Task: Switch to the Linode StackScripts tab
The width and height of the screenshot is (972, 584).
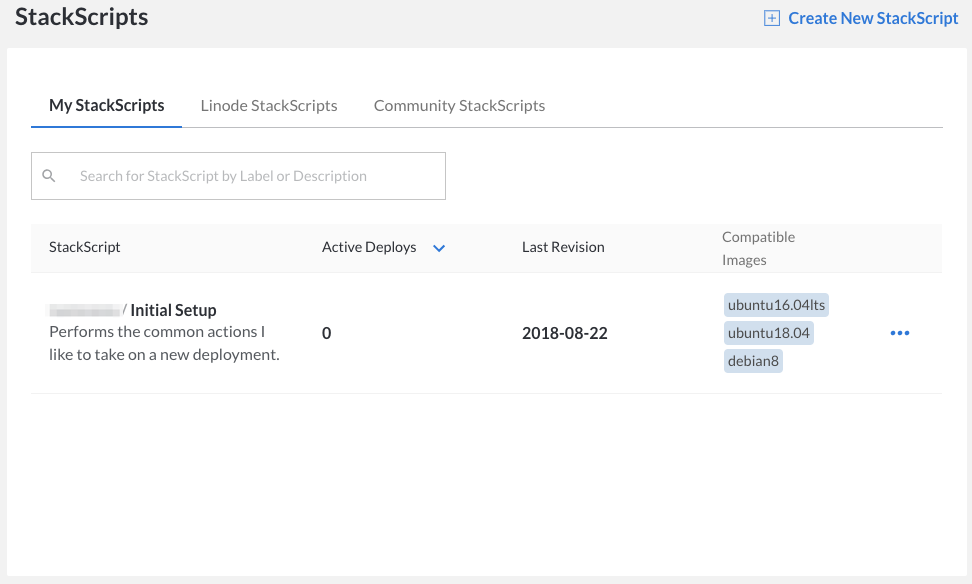Action: click(x=269, y=105)
